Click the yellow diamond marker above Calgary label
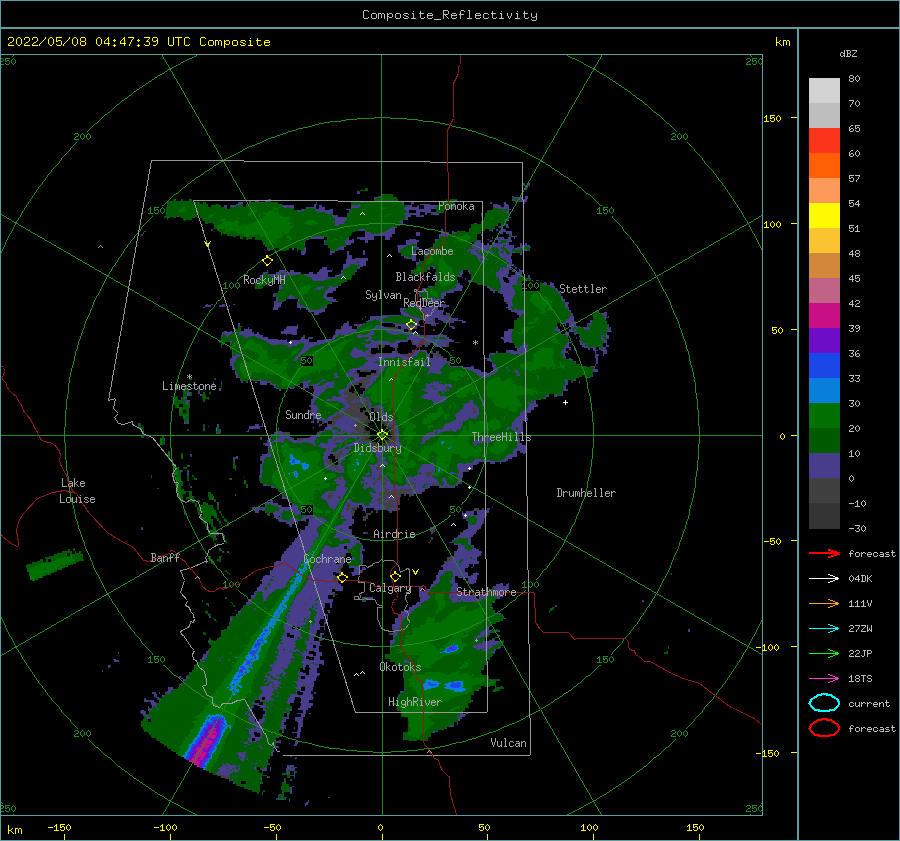900x841 pixels. pyautogui.click(x=395, y=576)
